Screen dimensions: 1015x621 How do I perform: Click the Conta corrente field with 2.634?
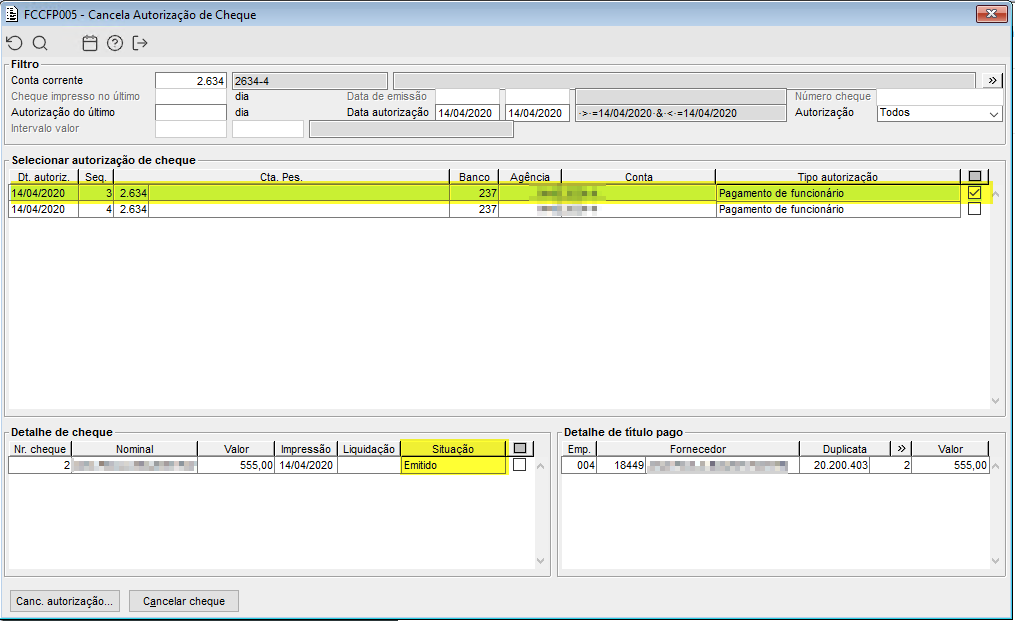(x=191, y=81)
